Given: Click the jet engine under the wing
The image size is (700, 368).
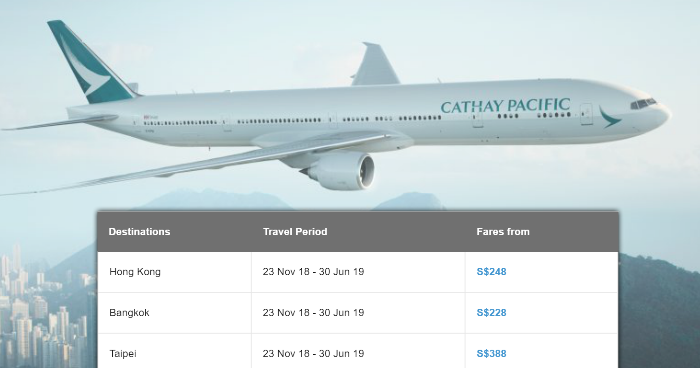Looking at the screenshot, I should pyautogui.click(x=342, y=171).
